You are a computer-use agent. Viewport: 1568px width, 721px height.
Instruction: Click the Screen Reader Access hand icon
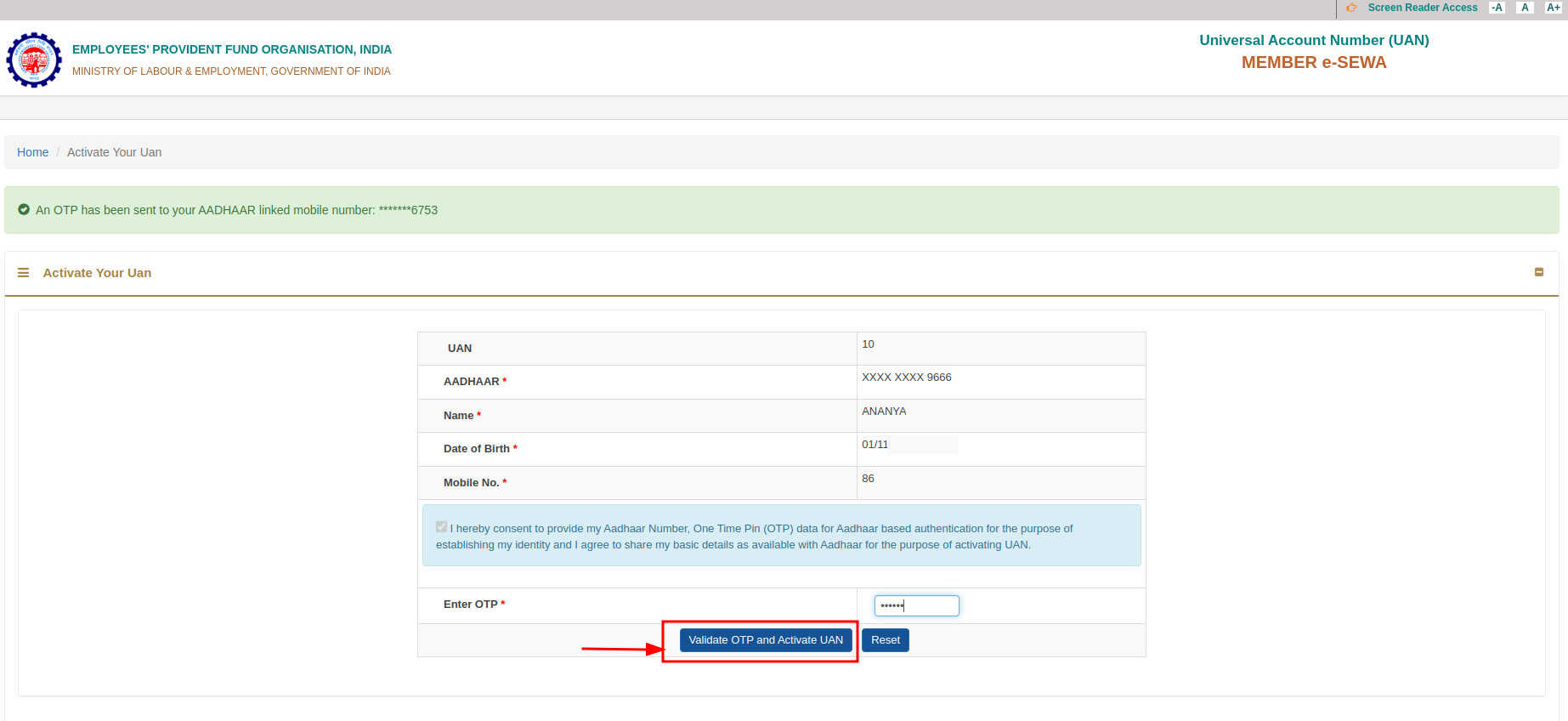[x=1351, y=8]
